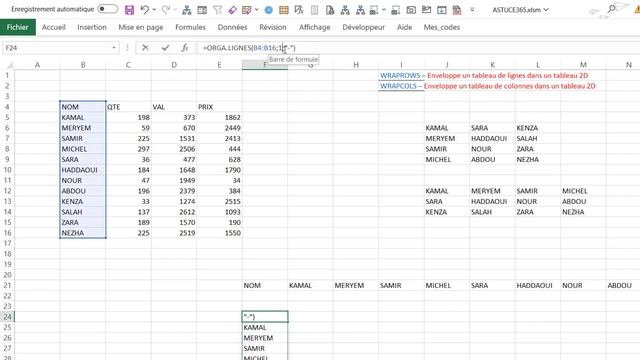
Task: Open the Mise en page tab
Action: pyautogui.click(x=141, y=27)
